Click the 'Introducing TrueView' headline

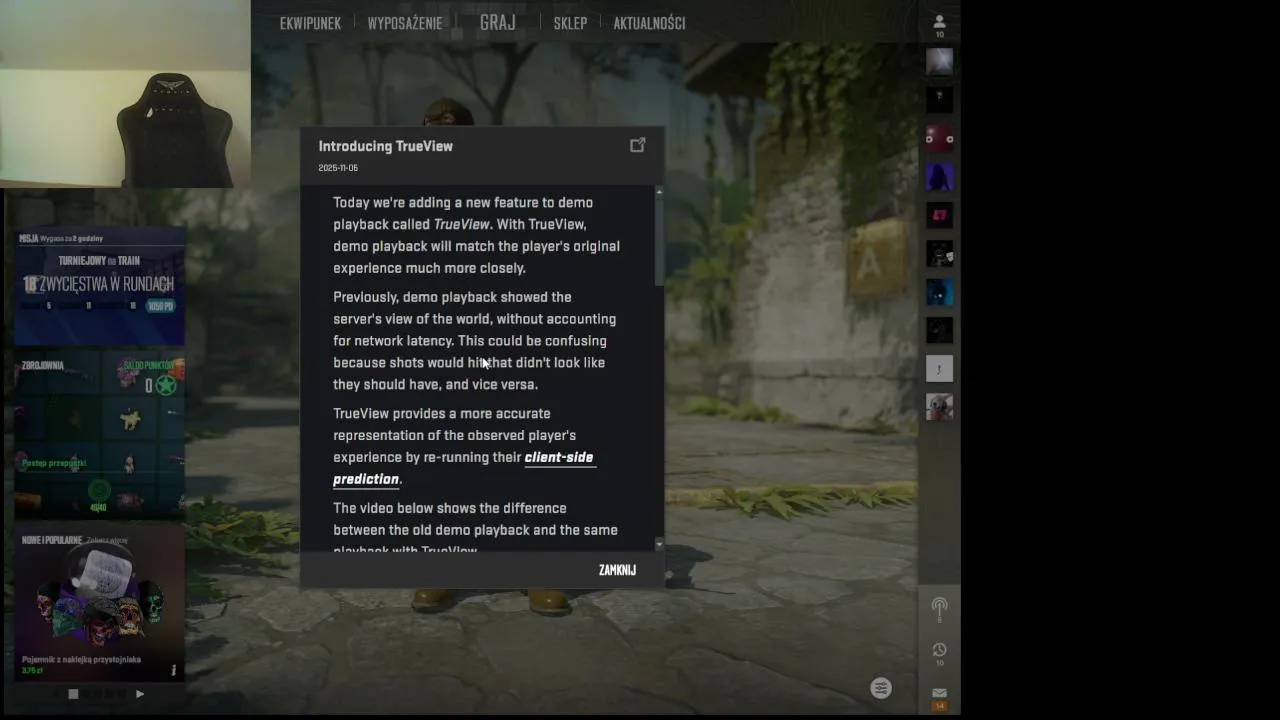[x=385, y=146]
